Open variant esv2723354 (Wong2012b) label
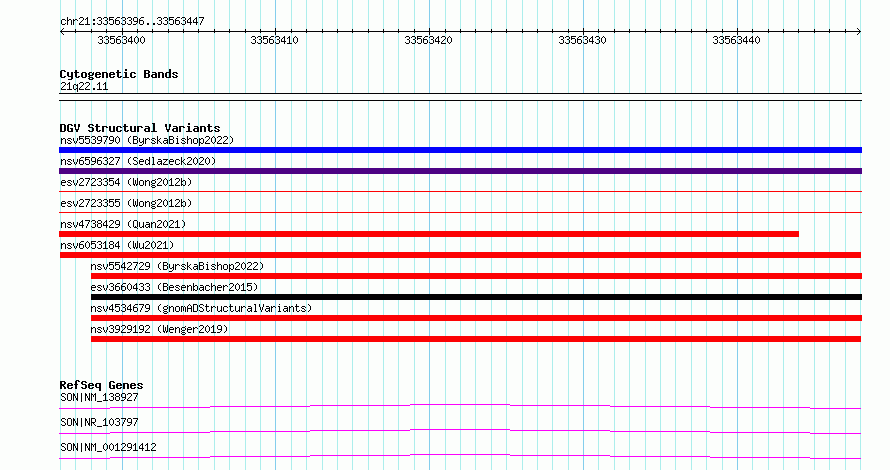 (x=126, y=182)
